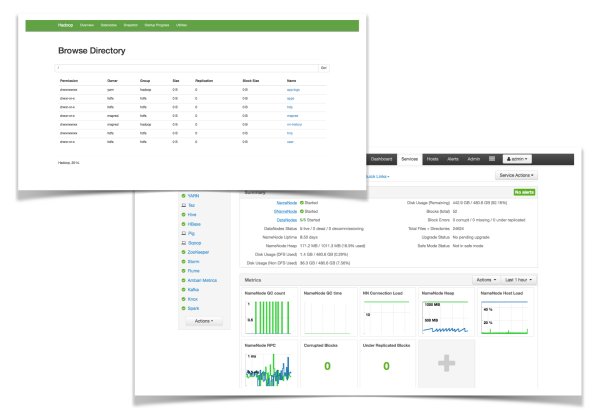The width and height of the screenshot is (600, 419).
Task: Click the DataNodes link in Summary
Action: tap(287, 220)
